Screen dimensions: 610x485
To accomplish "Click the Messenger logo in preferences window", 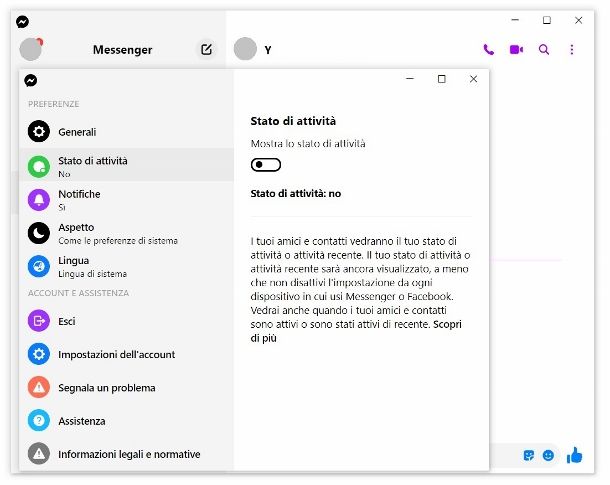I will [x=31, y=81].
